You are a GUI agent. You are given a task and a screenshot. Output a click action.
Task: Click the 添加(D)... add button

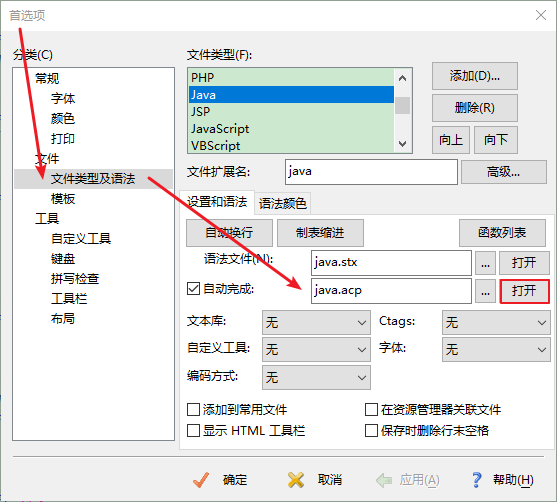click(475, 76)
